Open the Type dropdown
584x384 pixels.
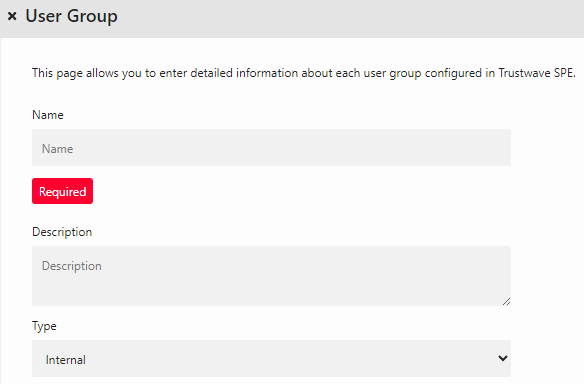(x=271, y=358)
